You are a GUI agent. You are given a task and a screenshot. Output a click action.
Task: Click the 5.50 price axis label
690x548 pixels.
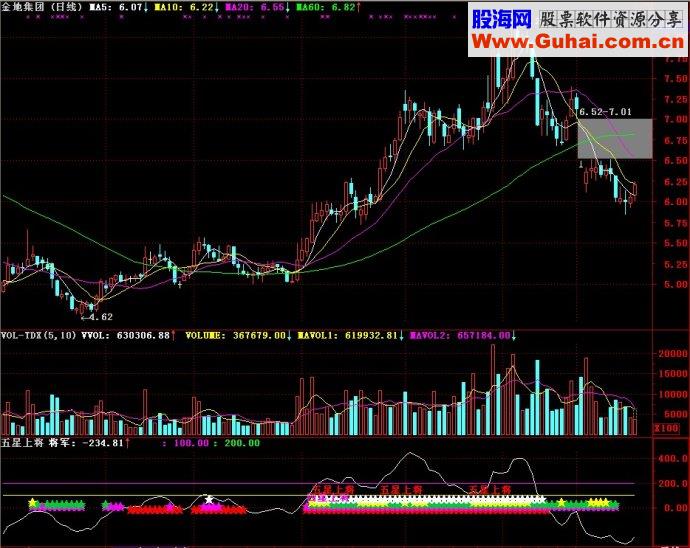[675, 243]
